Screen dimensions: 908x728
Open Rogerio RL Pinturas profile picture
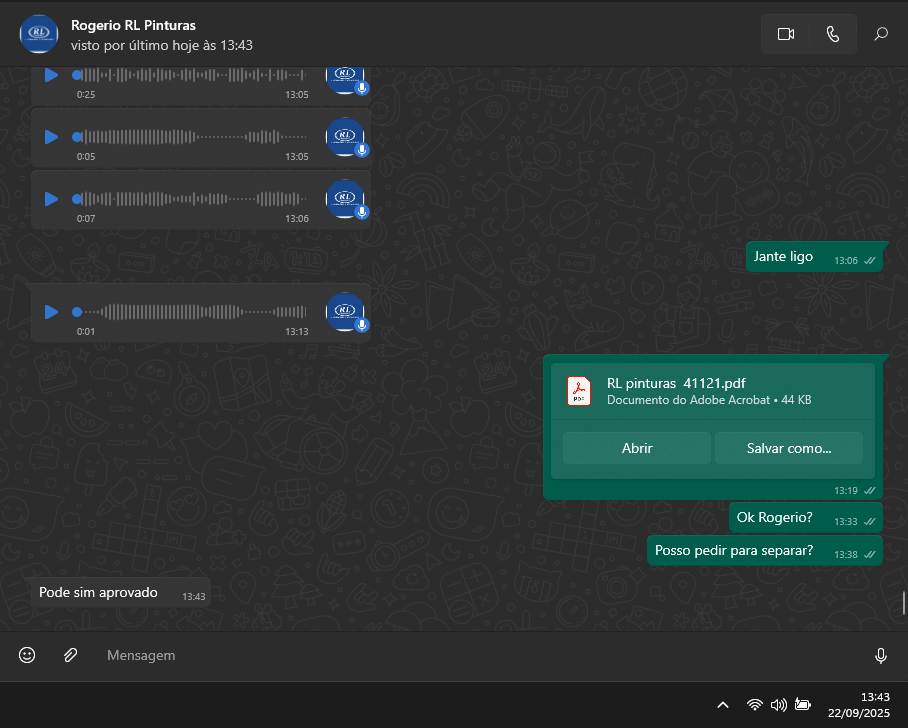point(39,34)
